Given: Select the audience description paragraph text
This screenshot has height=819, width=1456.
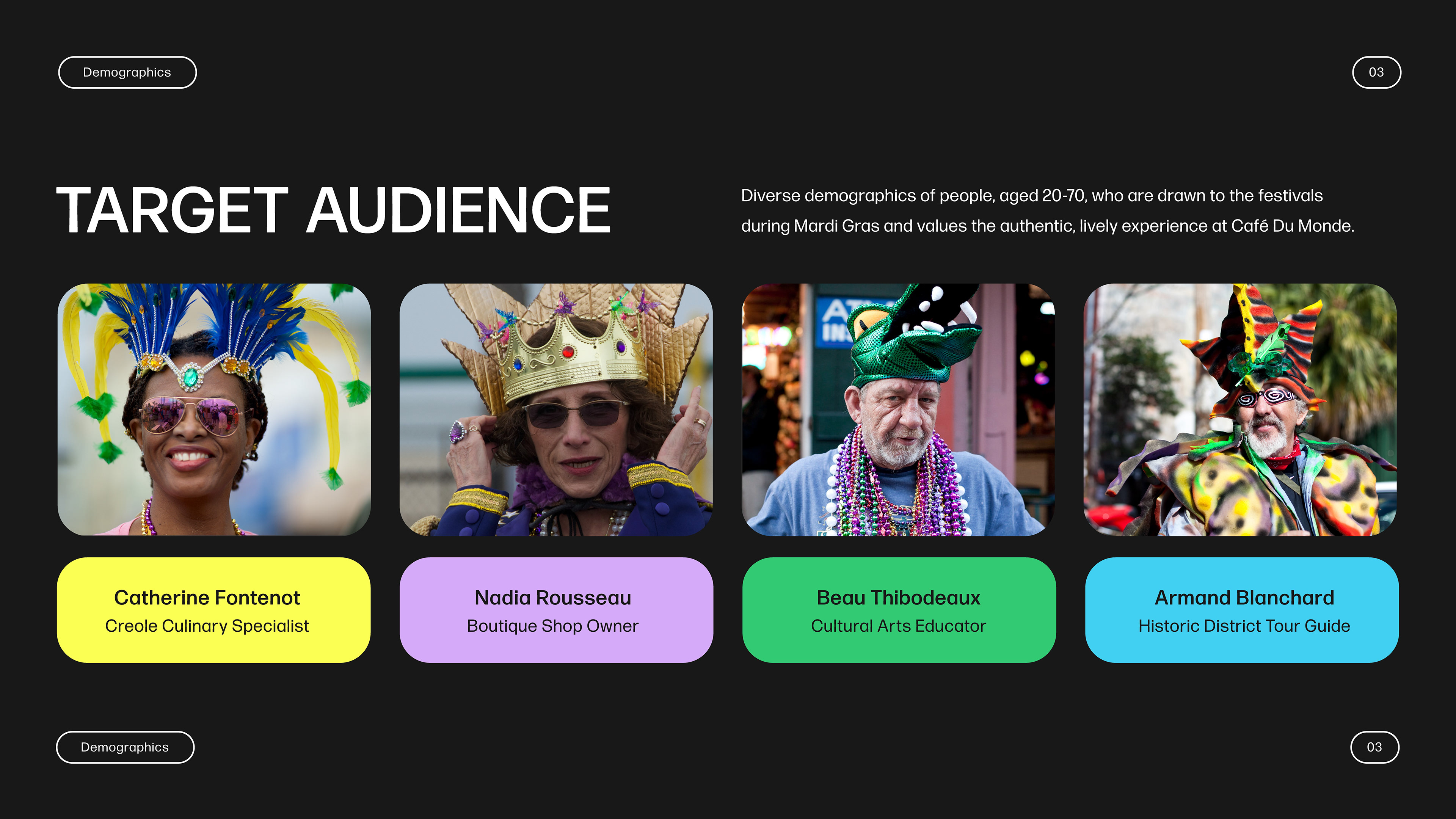Looking at the screenshot, I should [1048, 211].
